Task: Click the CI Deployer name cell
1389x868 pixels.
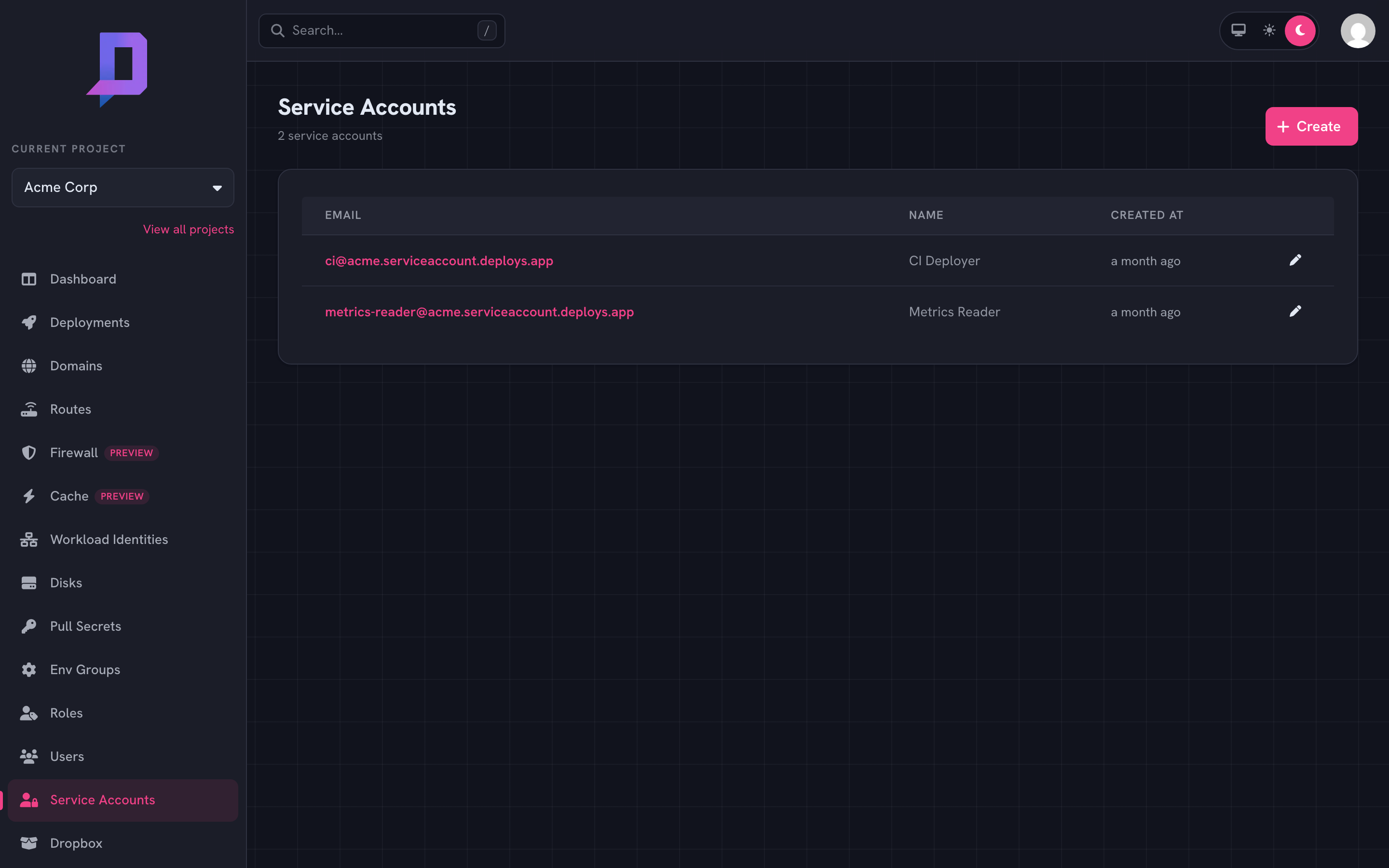Action: (944, 260)
